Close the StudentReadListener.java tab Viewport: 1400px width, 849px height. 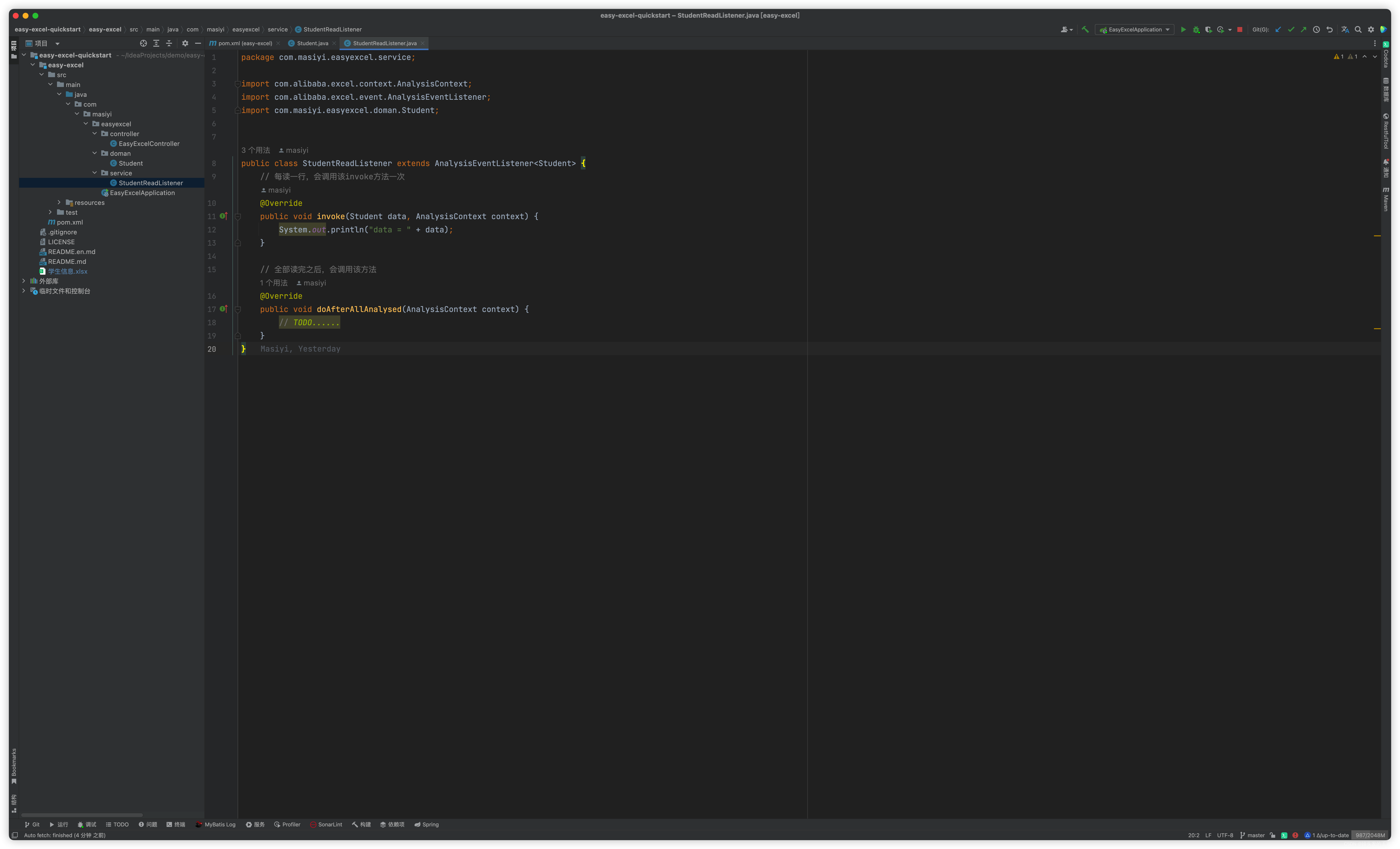pyautogui.click(x=422, y=43)
